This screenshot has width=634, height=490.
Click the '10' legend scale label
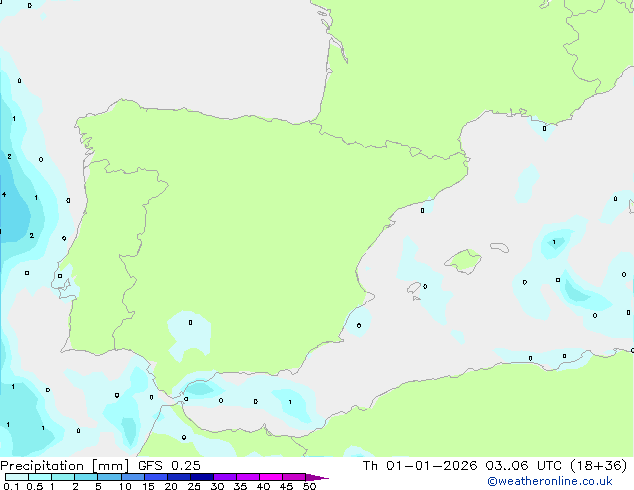[125, 486]
